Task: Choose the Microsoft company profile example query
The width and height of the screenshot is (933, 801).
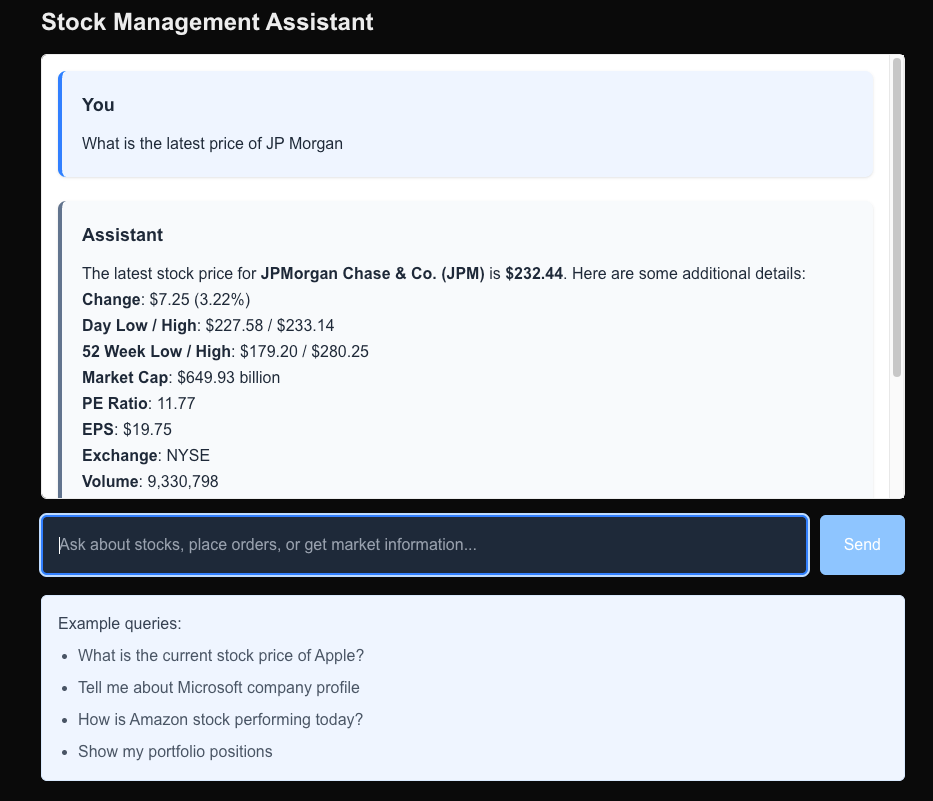Action: point(218,688)
